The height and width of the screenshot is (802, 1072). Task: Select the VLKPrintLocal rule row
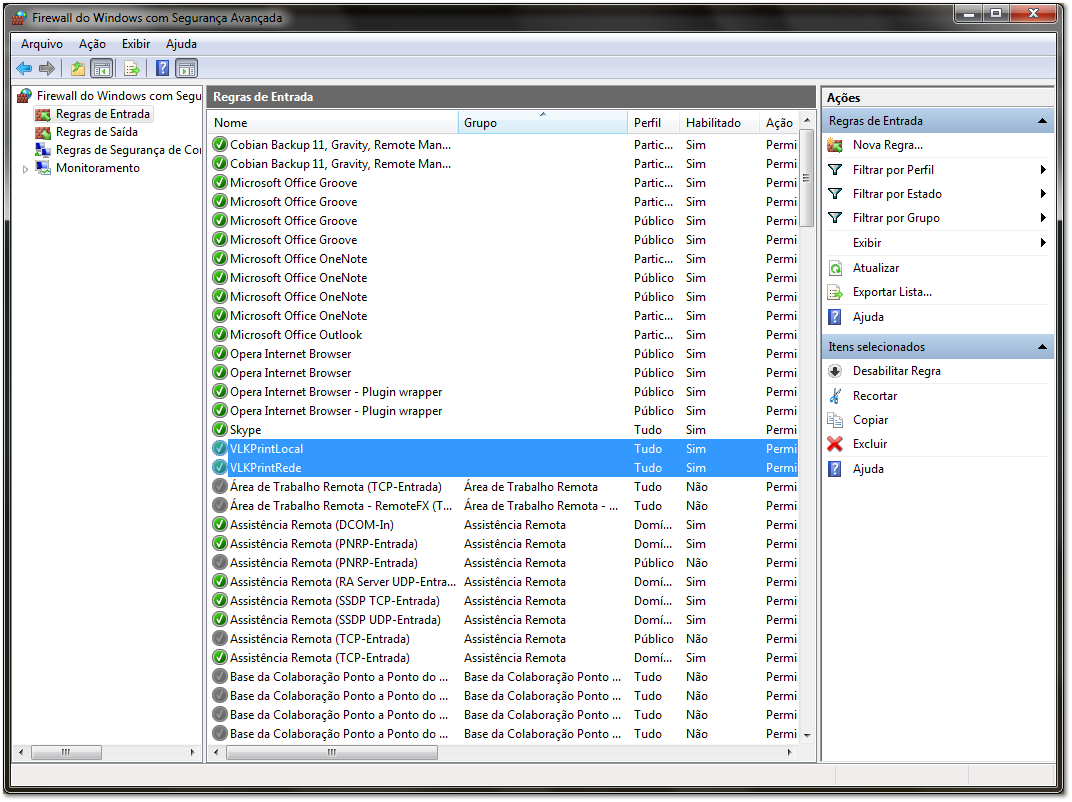(504, 449)
